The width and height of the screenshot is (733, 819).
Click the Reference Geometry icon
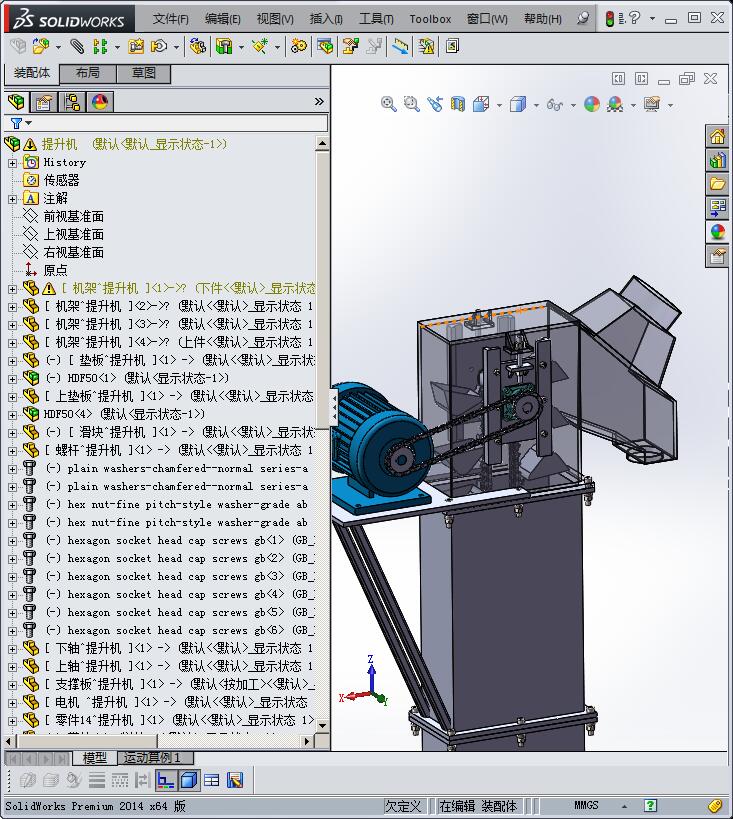click(x=260, y=46)
